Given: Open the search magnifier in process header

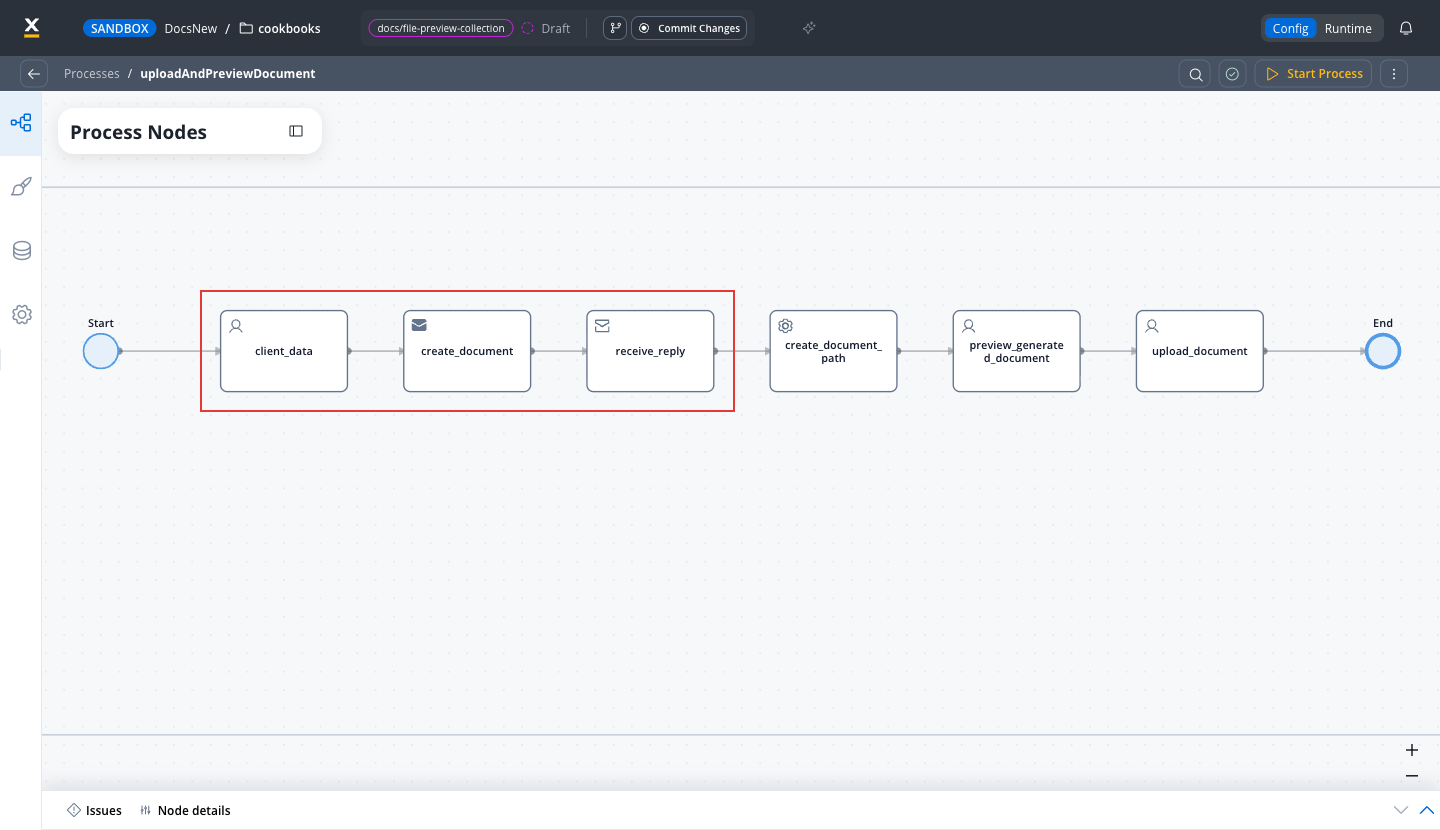Looking at the screenshot, I should click(x=1195, y=73).
